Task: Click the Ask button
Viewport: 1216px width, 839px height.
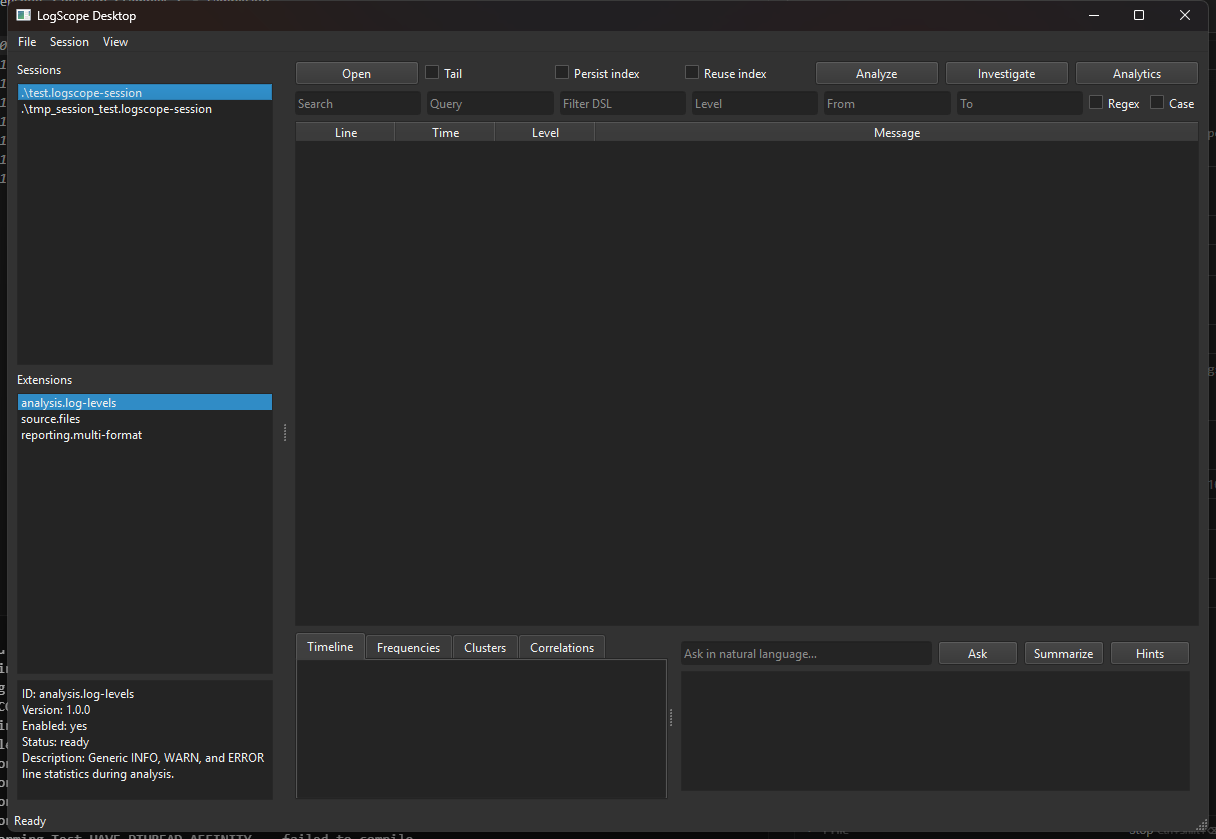Action: click(978, 654)
